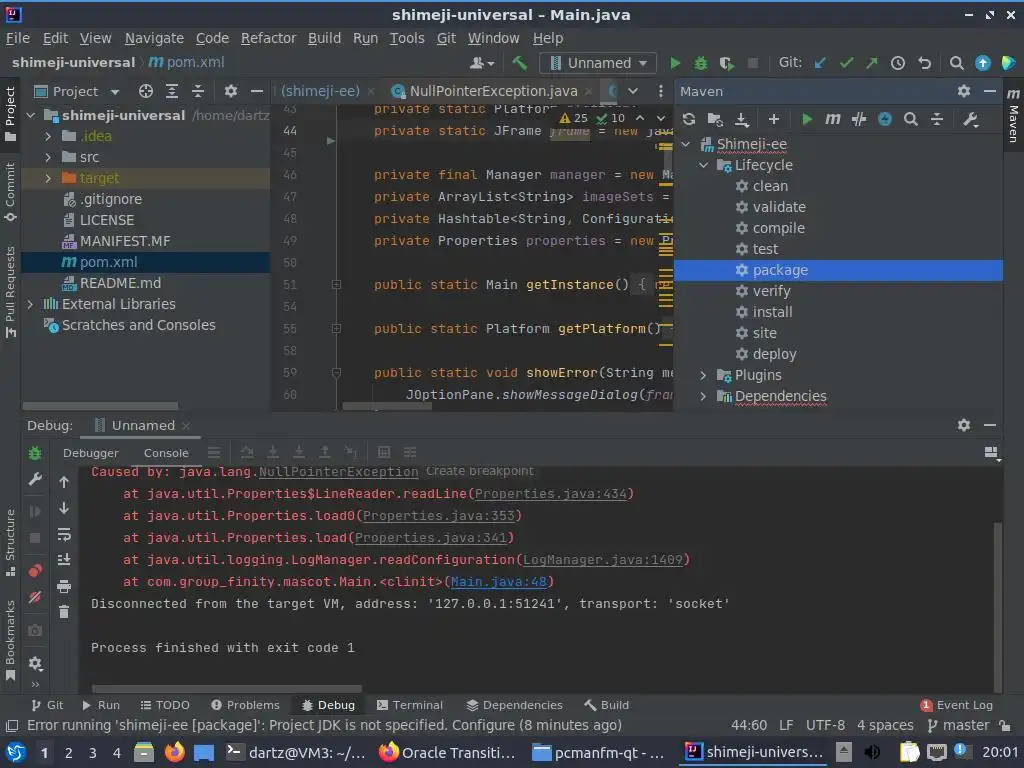Open Project view dropdown arrow
Viewport: 1024px width, 768px height.
(x=115, y=91)
